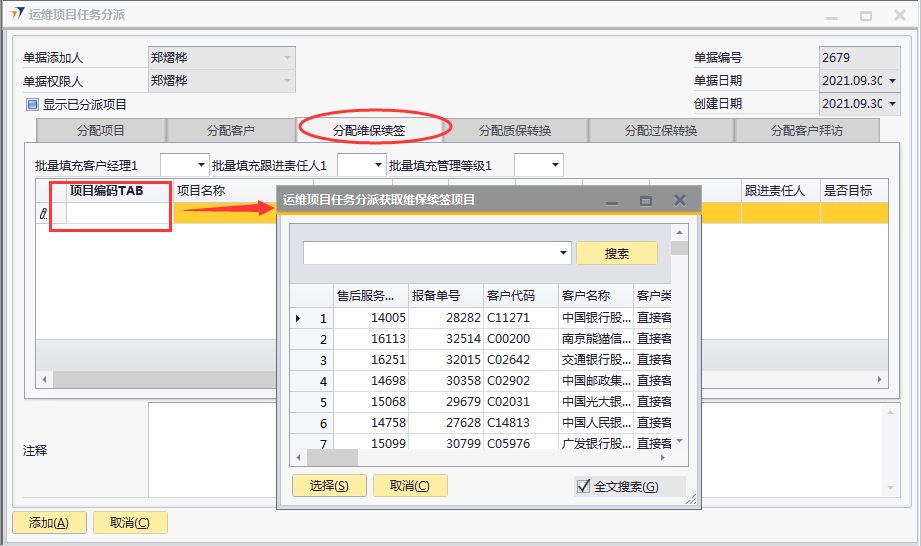Open the 单据日期 date dropdown
This screenshot has height=546, width=921.
click(891, 81)
